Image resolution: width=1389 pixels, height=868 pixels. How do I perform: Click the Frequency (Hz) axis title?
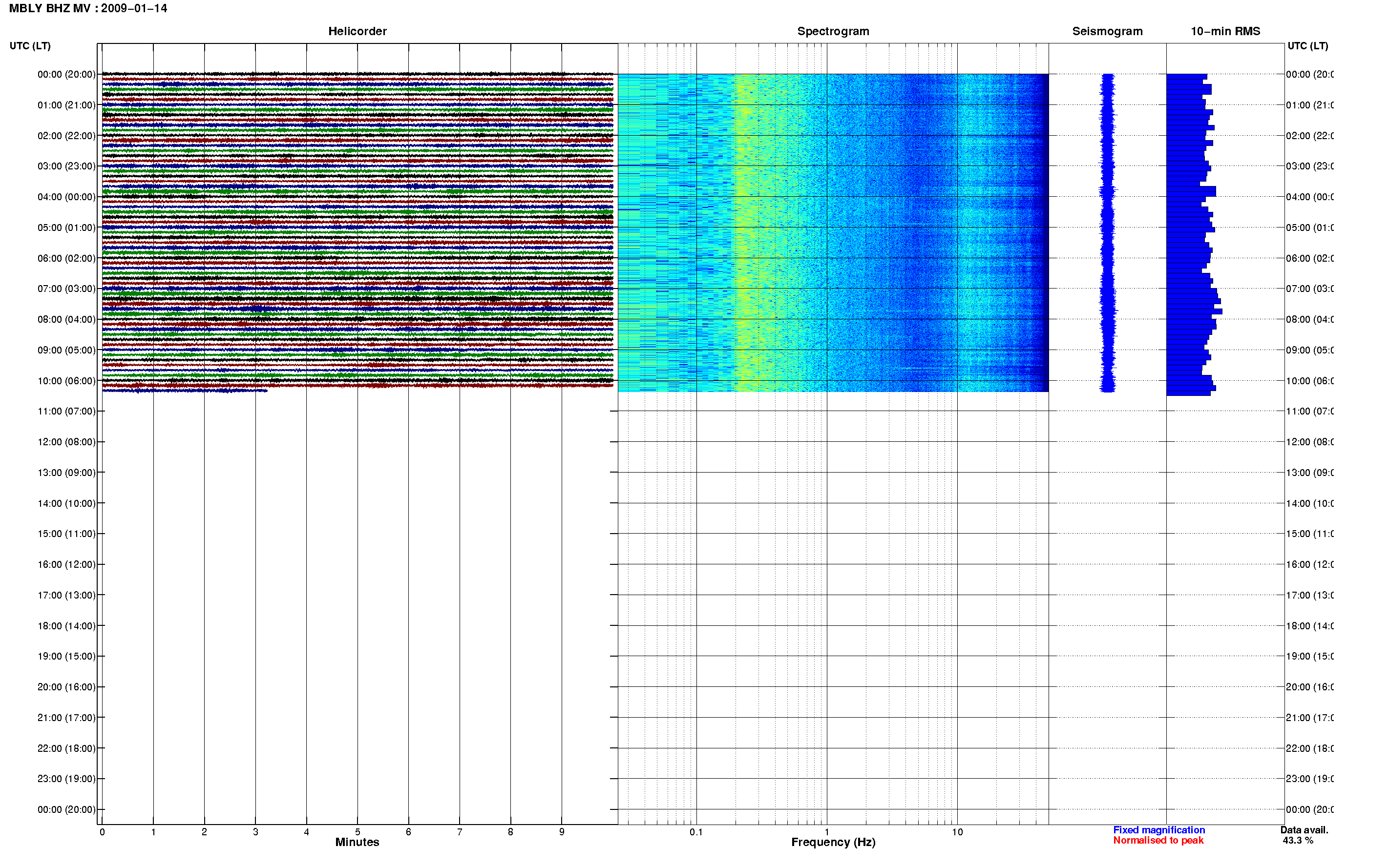pos(833,843)
